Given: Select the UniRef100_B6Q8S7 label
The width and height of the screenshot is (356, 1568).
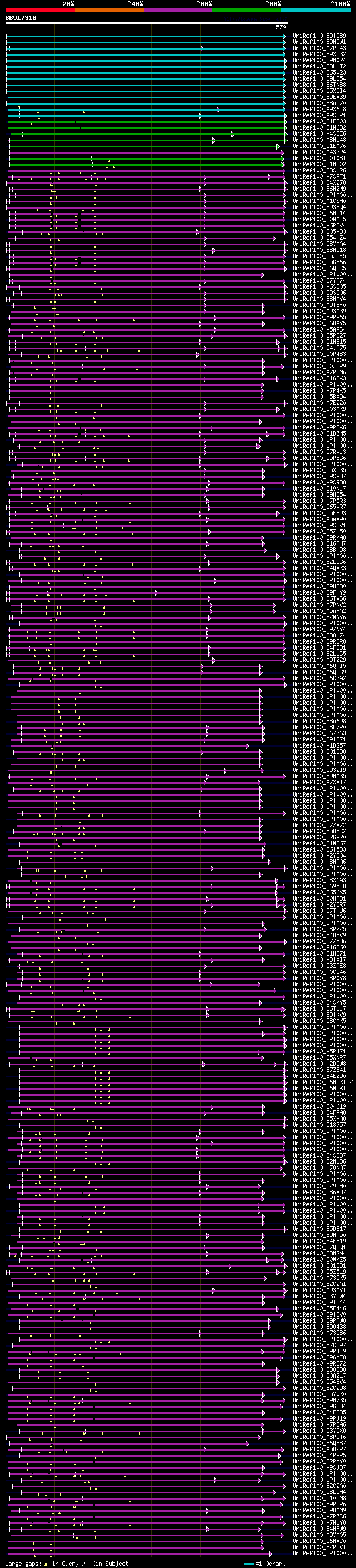Looking at the screenshot, I should tap(319, 1443).
